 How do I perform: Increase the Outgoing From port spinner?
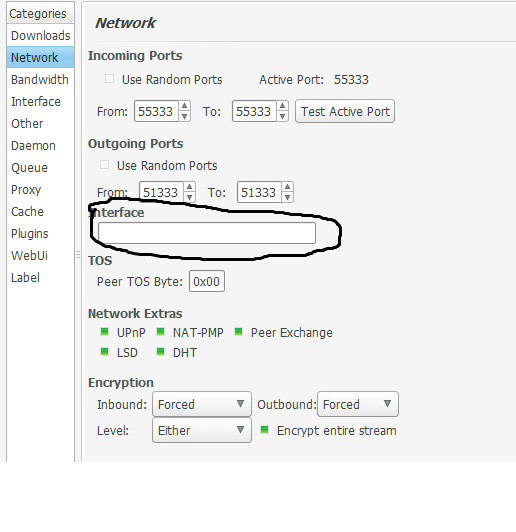(x=189, y=187)
